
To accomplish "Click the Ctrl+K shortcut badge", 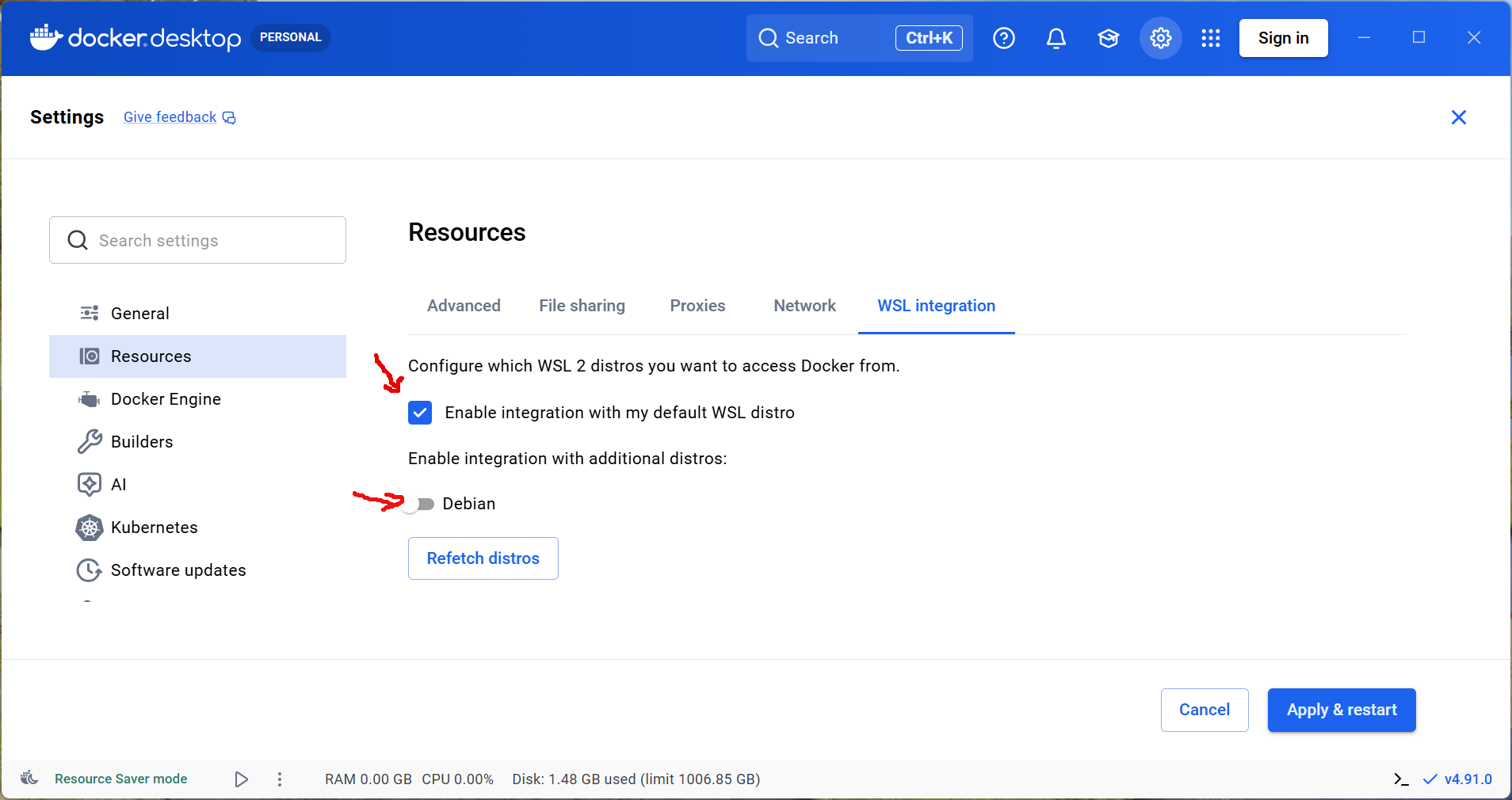I will coord(929,38).
